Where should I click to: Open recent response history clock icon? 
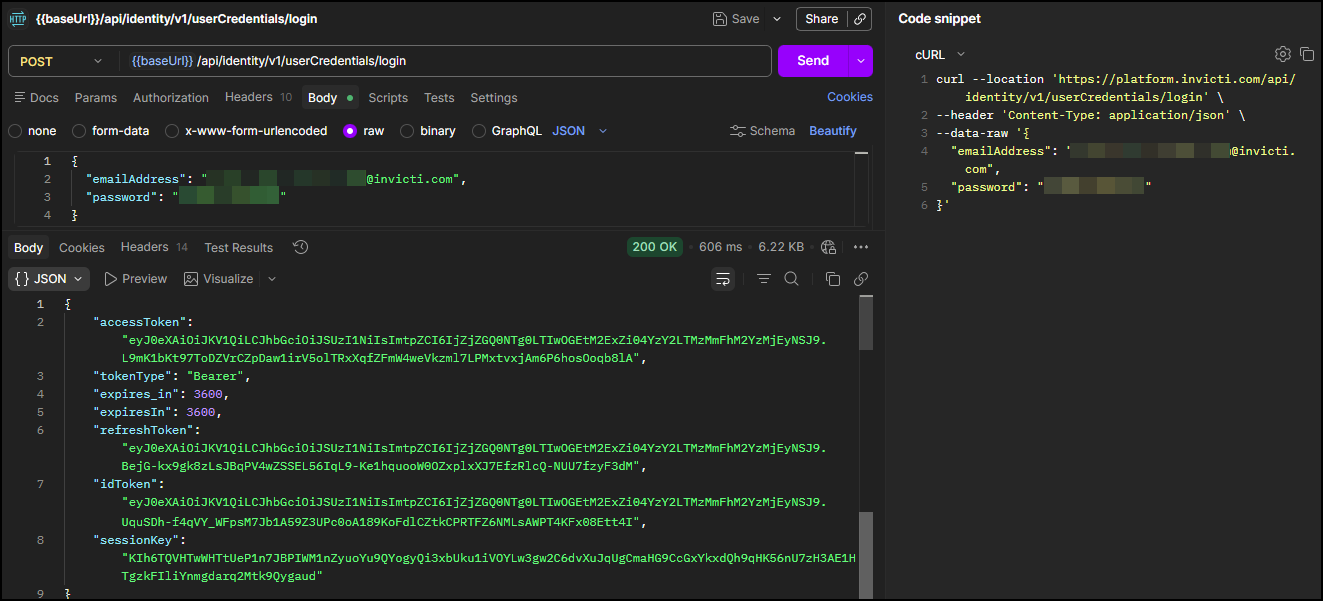(x=300, y=247)
